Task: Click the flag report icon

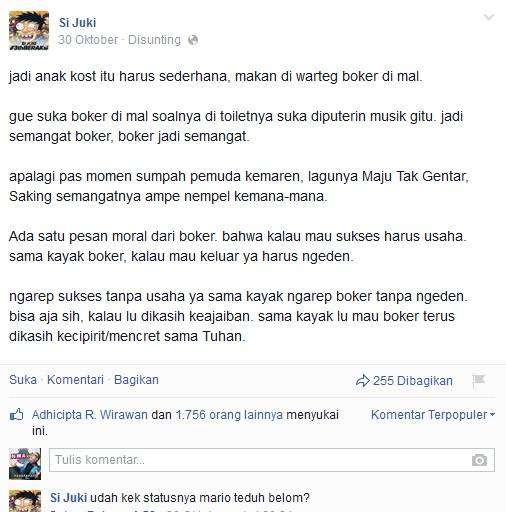Action: click(x=479, y=381)
